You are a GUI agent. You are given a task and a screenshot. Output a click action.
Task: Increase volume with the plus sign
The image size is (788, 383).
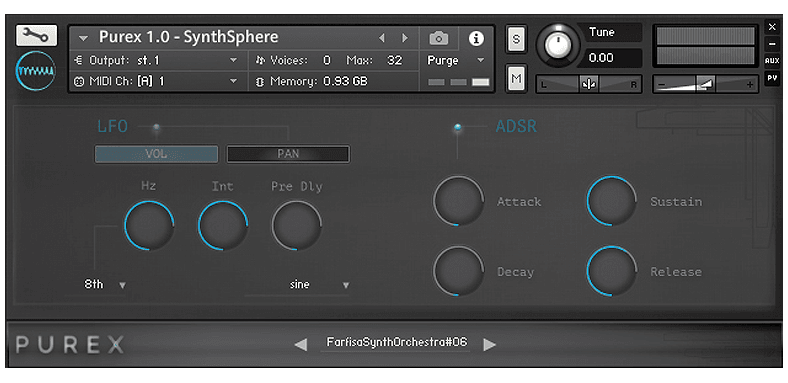coord(750,84)
